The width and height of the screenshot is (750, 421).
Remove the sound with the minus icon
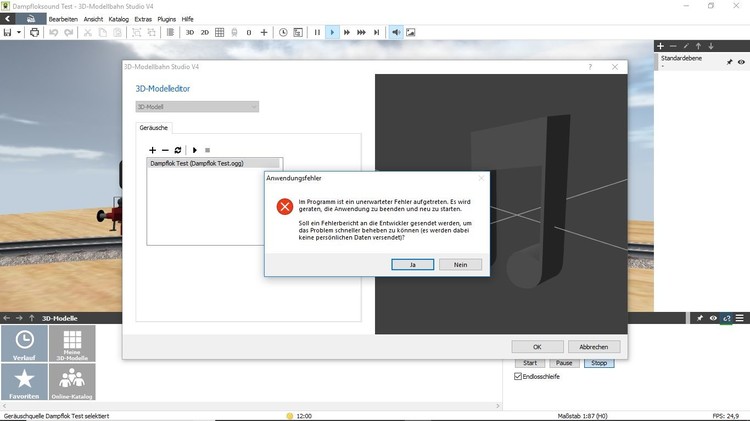coord(165,150)
